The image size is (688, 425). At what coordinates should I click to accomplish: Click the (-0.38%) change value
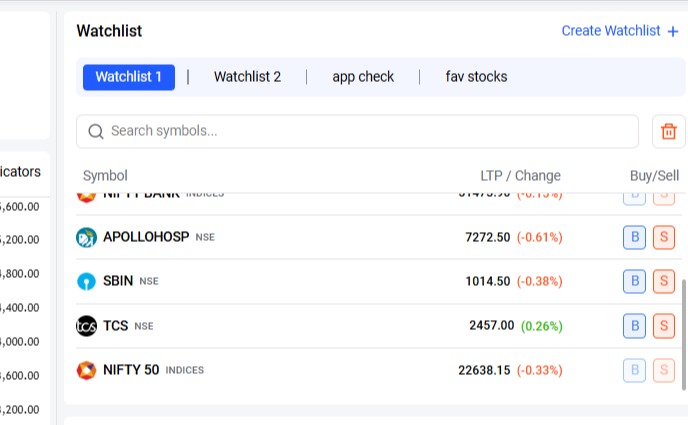pos(539,282)
